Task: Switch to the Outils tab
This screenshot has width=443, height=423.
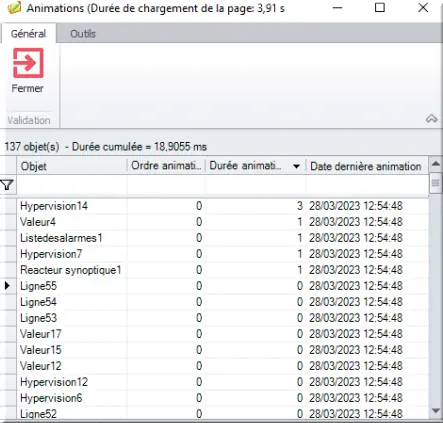Action: (83, 34)
